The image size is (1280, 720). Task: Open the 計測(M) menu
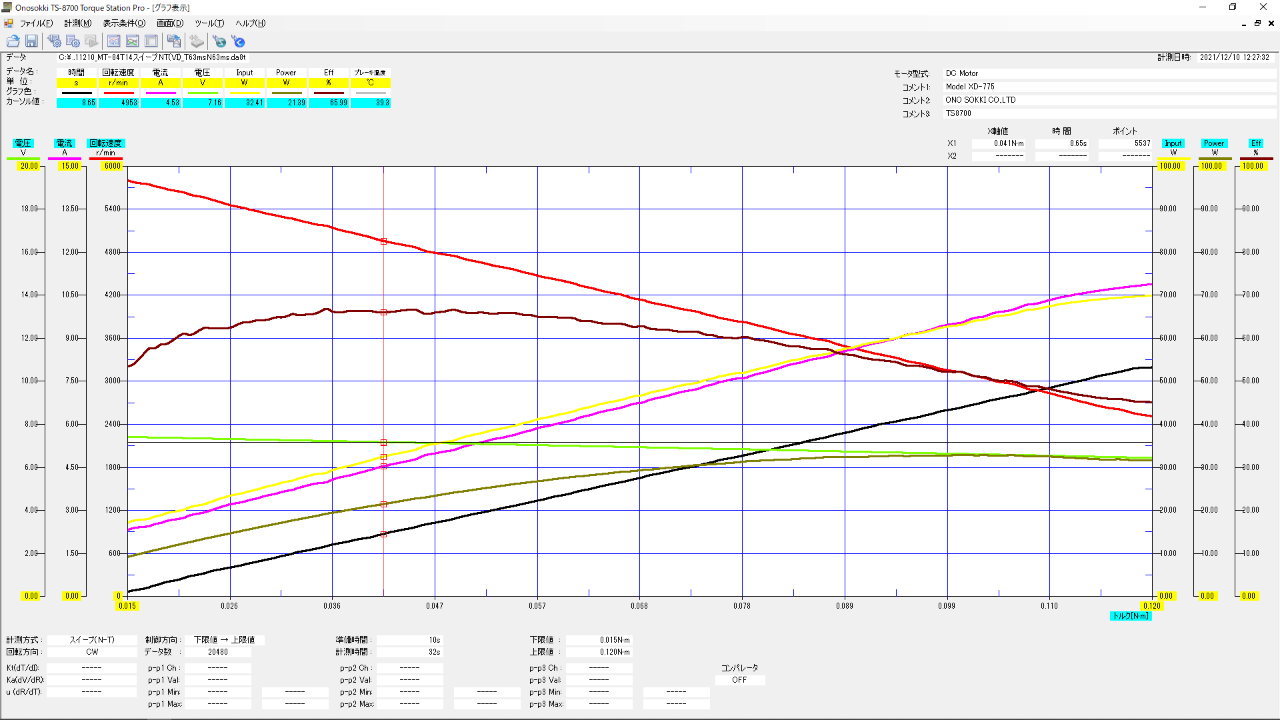77,22
